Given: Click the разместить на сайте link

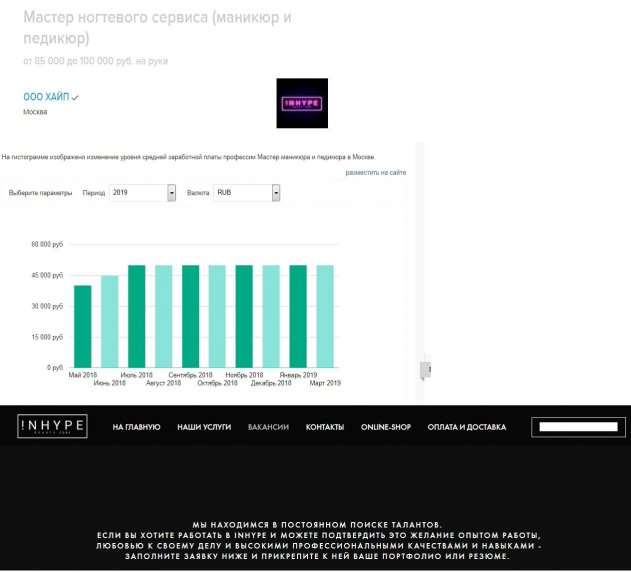Looking at the screenshot, I should (376, 173).
